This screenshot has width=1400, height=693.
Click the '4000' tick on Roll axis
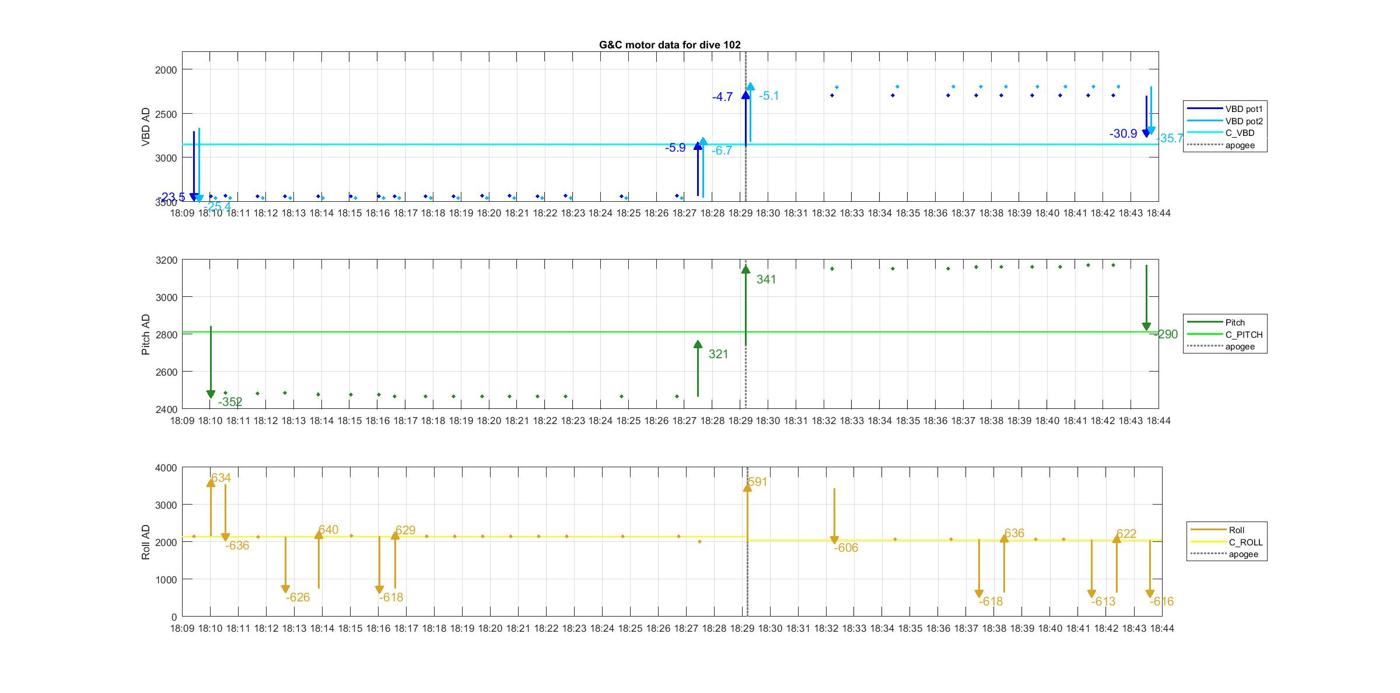166,468
